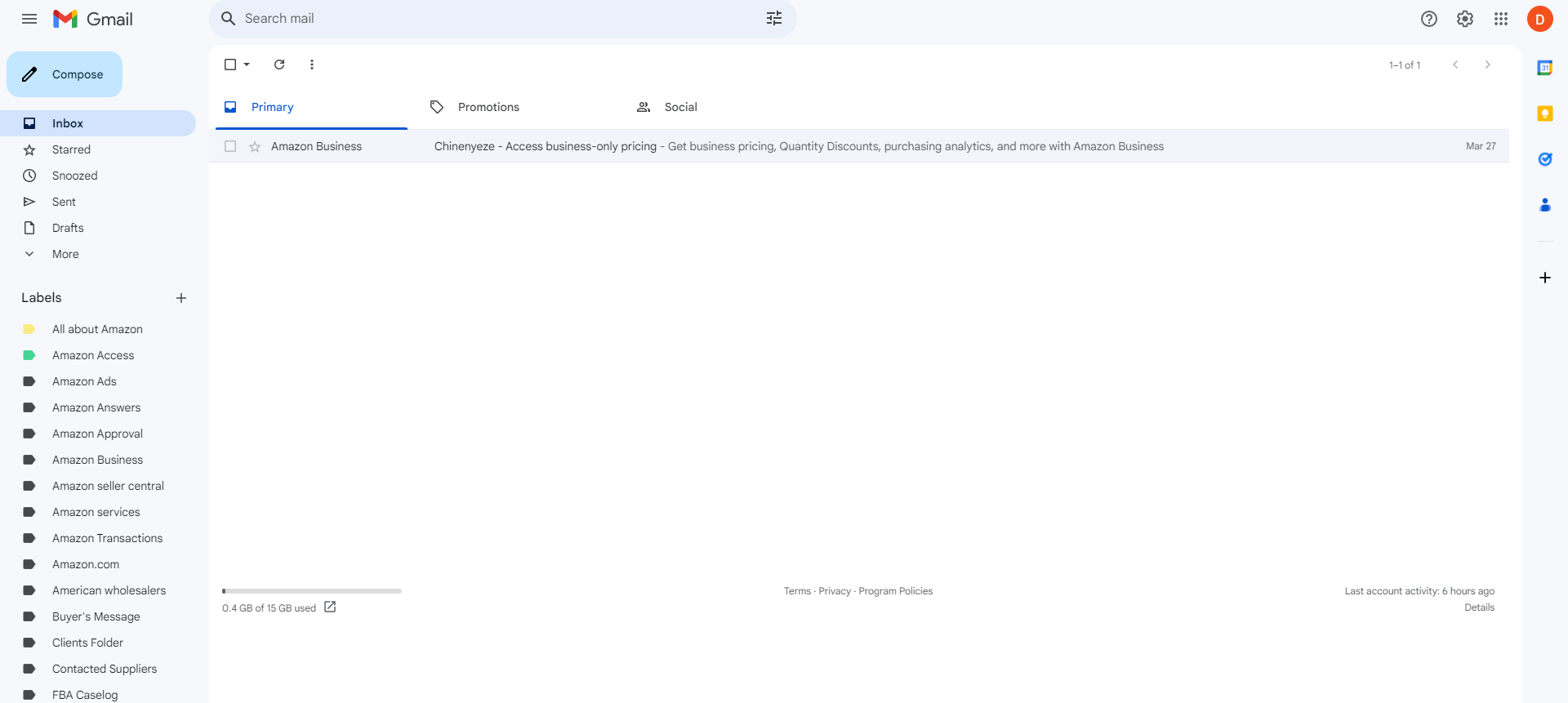
Task: Tick the select-all checkbox
Action: coord(230,65)
